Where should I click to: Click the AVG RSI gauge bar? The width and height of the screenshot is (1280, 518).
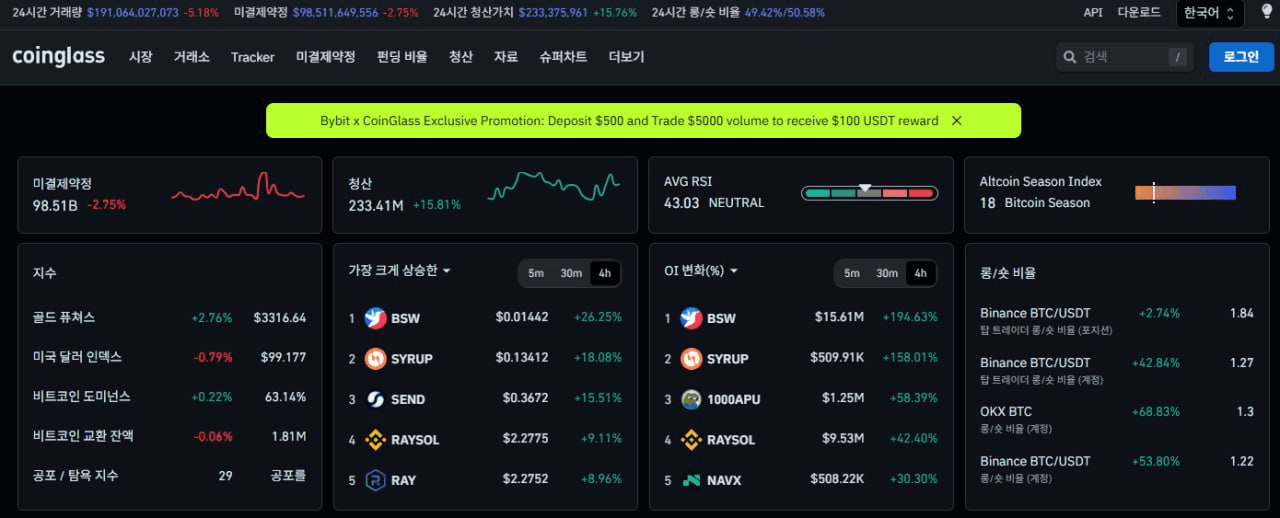[869, 192]
